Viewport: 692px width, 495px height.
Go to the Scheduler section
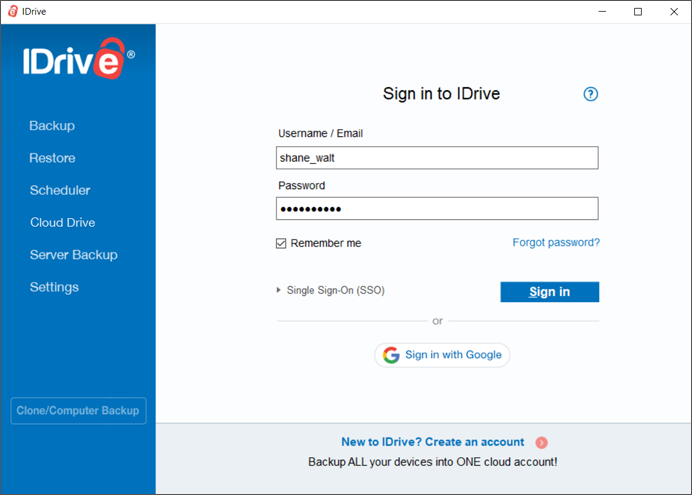[60, 190]
